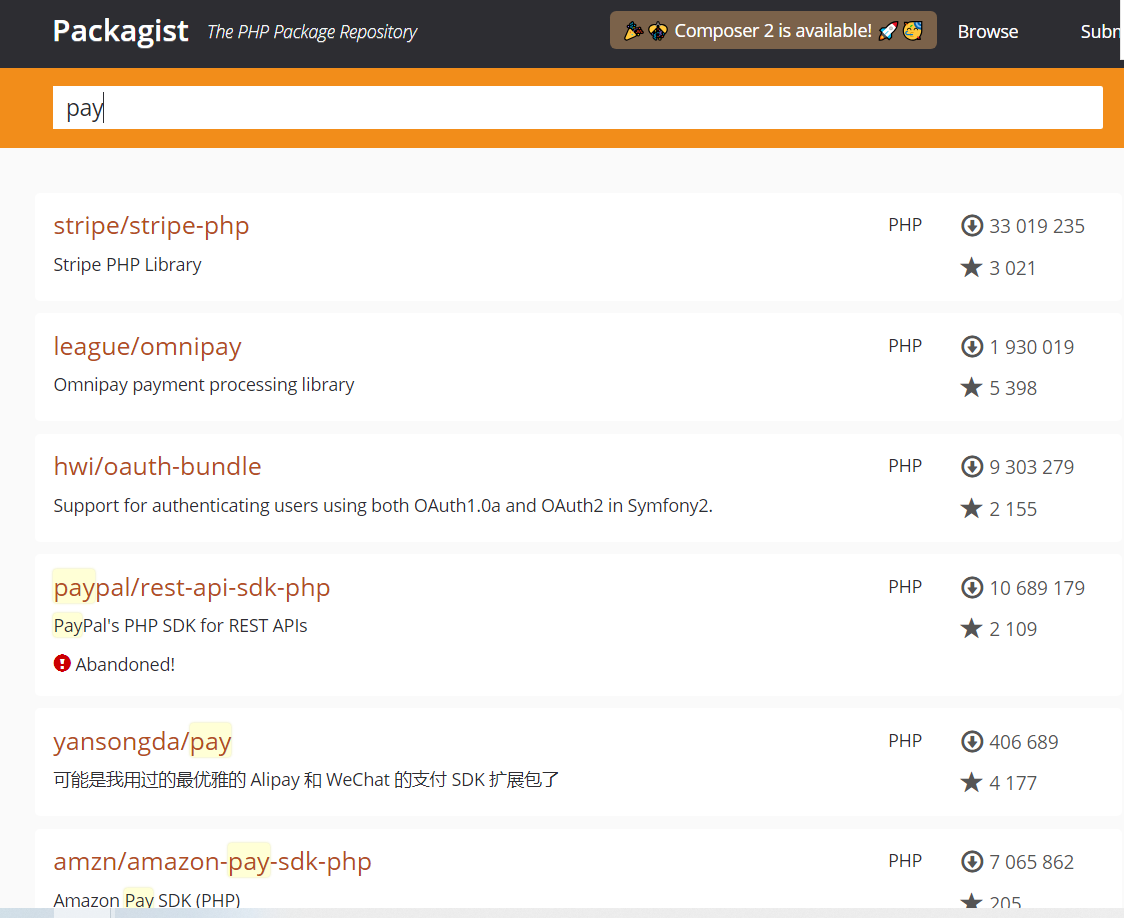Click the PHP label on stripe/stripe-php row
Viewport: 1124px width, 918px height.
click(x=905, y=225)
